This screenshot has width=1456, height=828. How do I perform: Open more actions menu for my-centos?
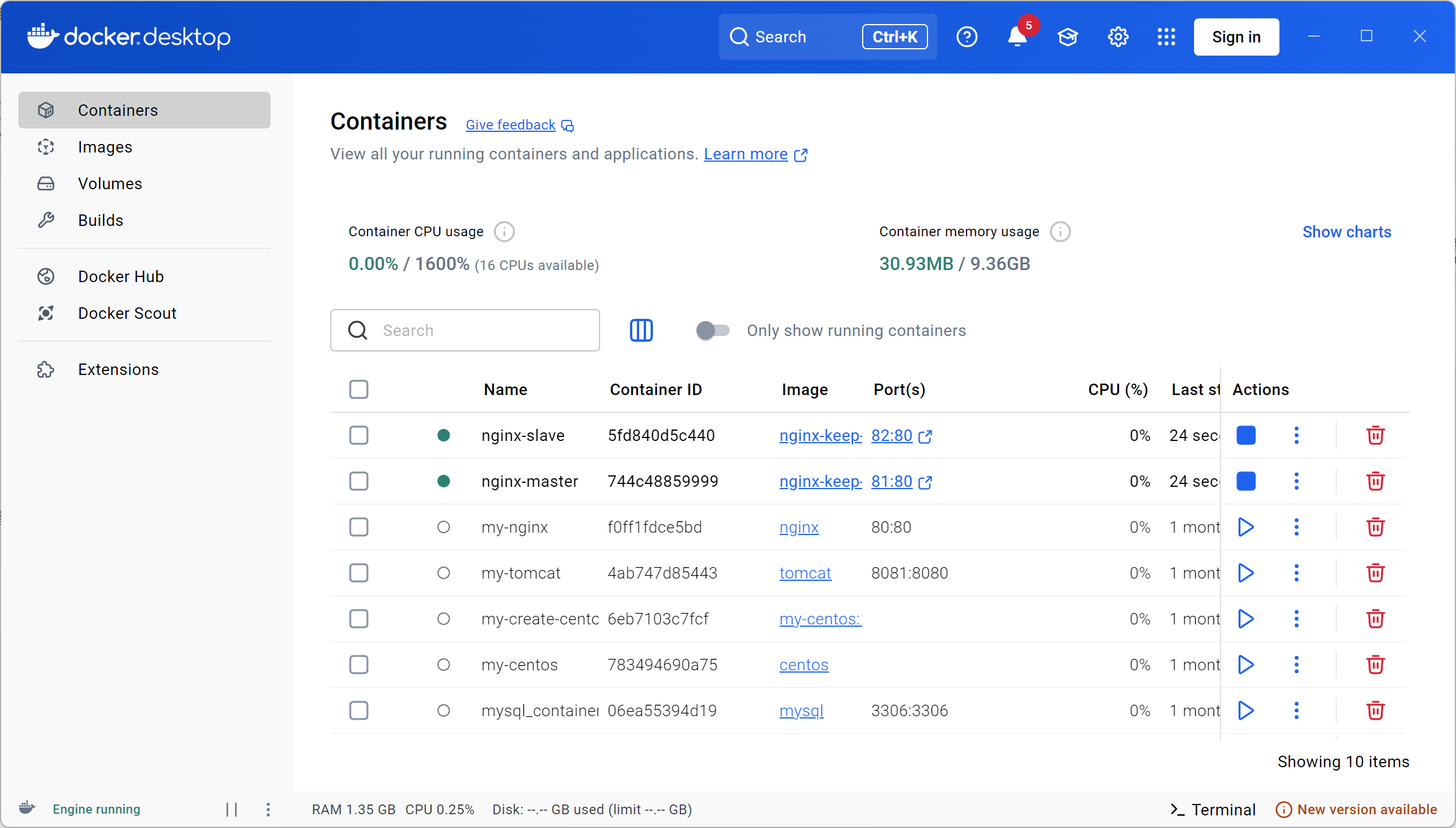click(1296, 665)
